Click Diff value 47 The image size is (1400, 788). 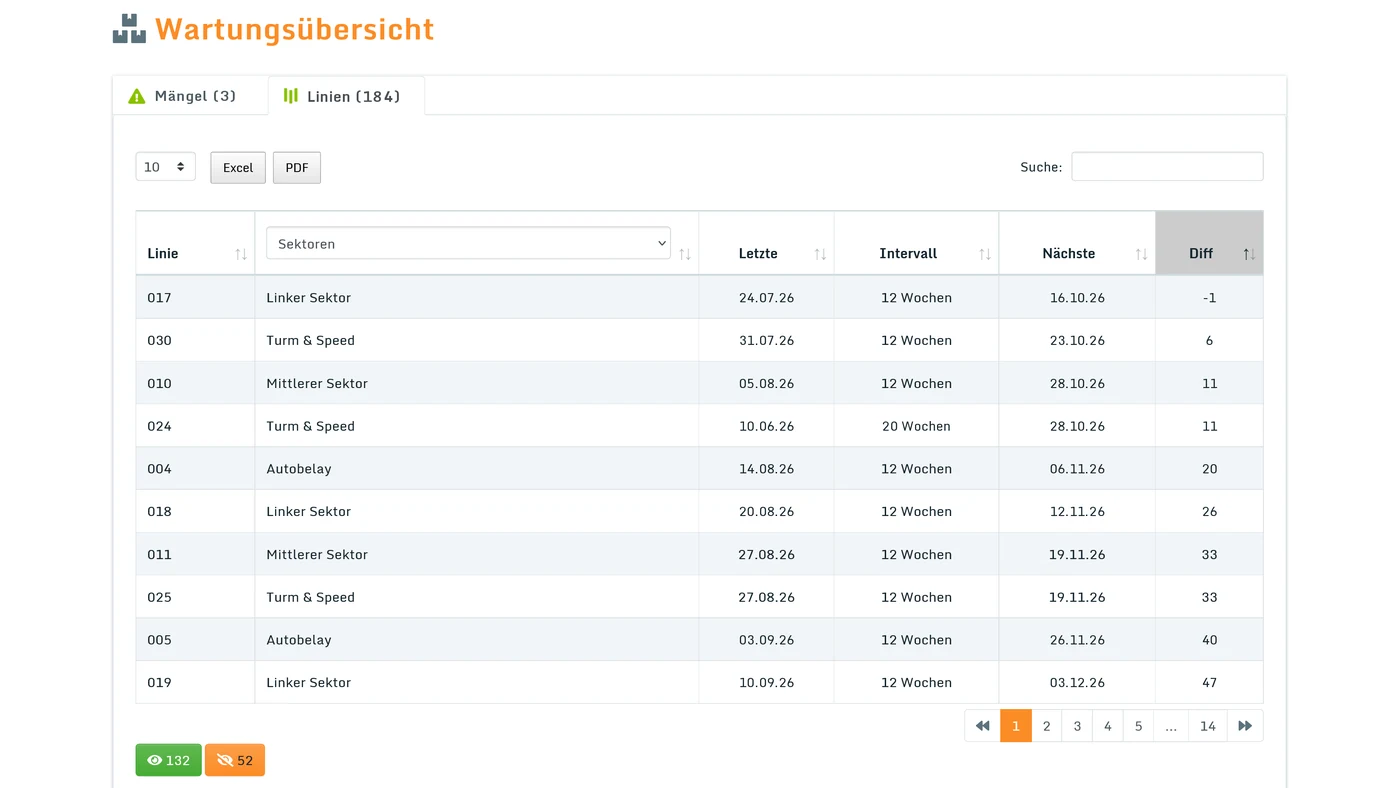point(1209,683)
